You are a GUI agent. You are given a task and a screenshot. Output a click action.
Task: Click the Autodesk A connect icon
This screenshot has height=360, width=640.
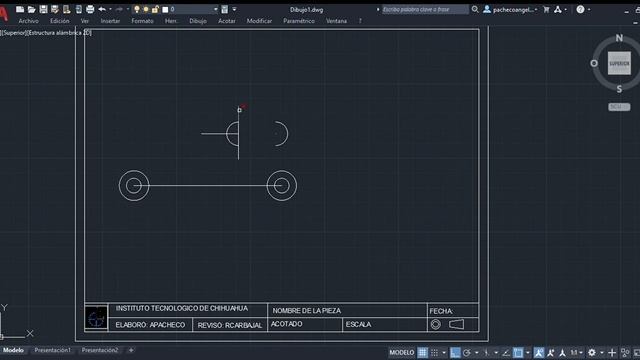click(x=558, y=9)
